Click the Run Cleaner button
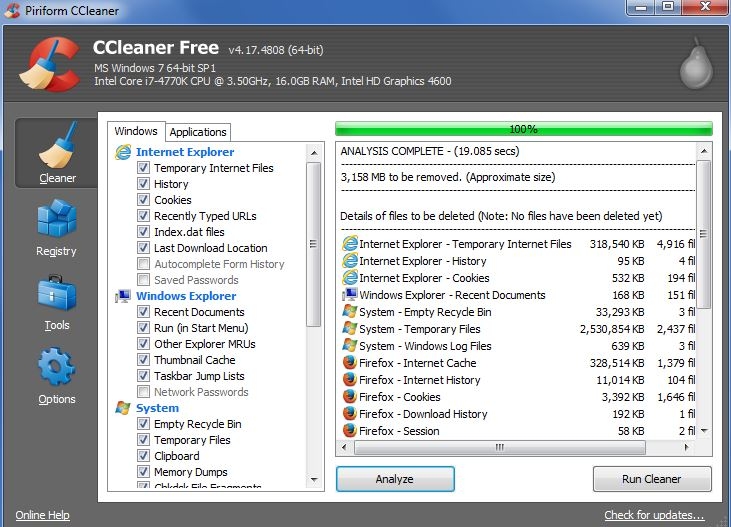 [x=652, y=479]
